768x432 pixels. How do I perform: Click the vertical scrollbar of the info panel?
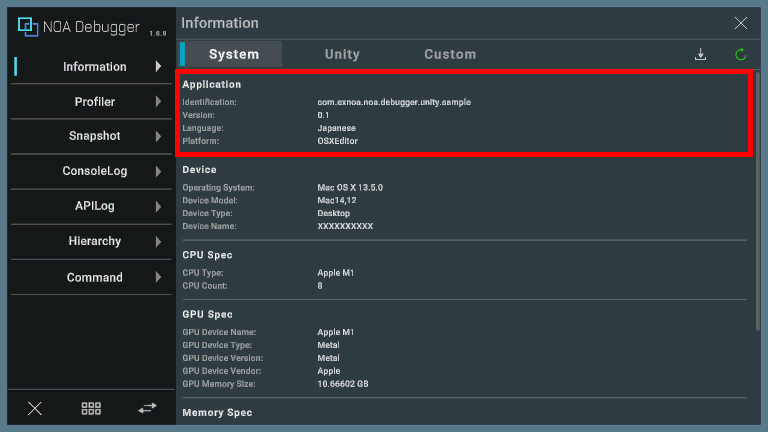click(x=758, y=201)
